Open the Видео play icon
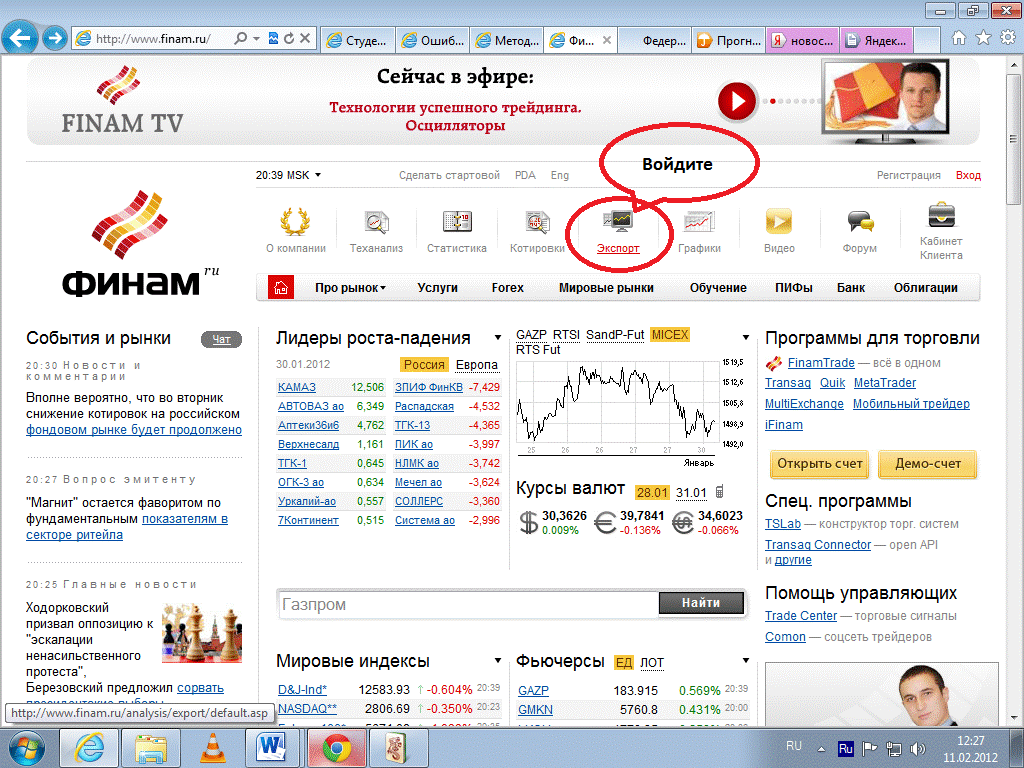This screenshot has width=1024, height=768. tap(778, 222)
